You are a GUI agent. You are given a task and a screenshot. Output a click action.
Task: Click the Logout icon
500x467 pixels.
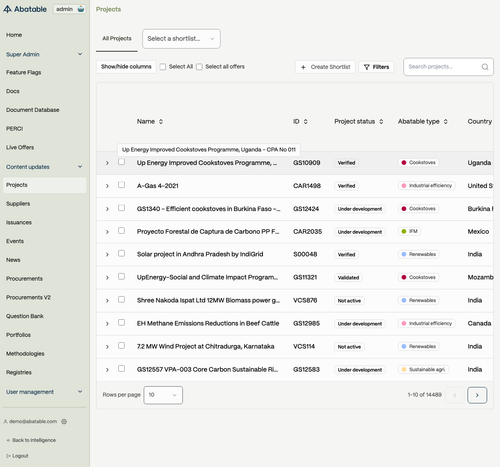(8, 456)
